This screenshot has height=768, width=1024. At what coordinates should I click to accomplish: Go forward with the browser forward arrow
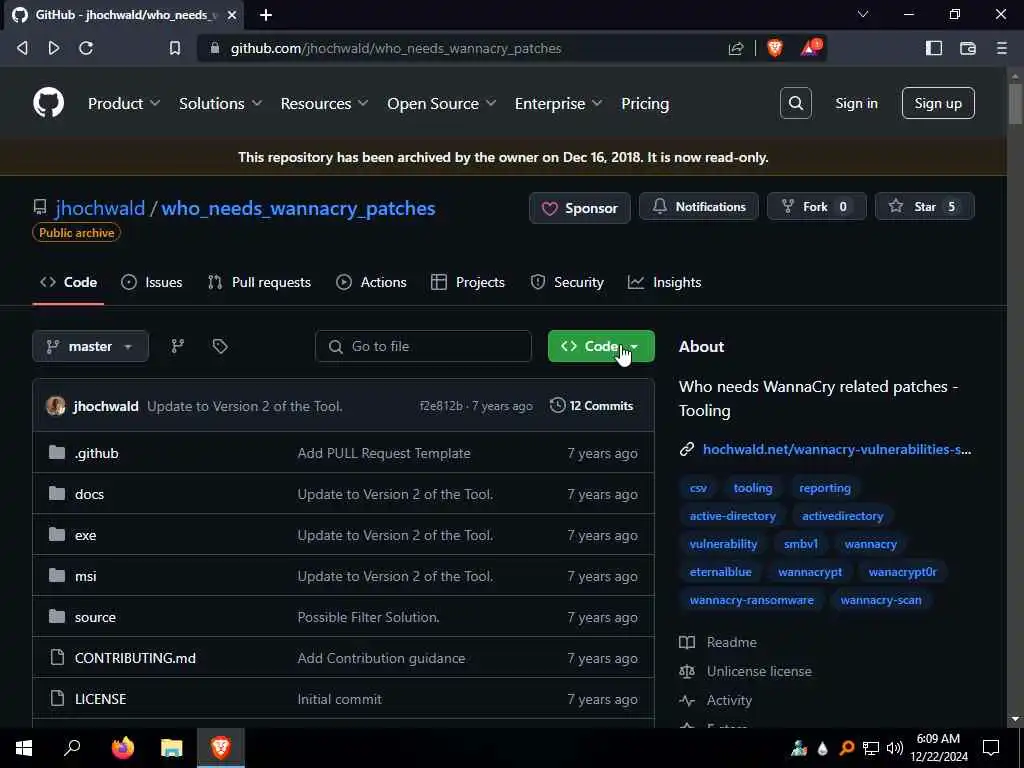click(x=54, y=48)
